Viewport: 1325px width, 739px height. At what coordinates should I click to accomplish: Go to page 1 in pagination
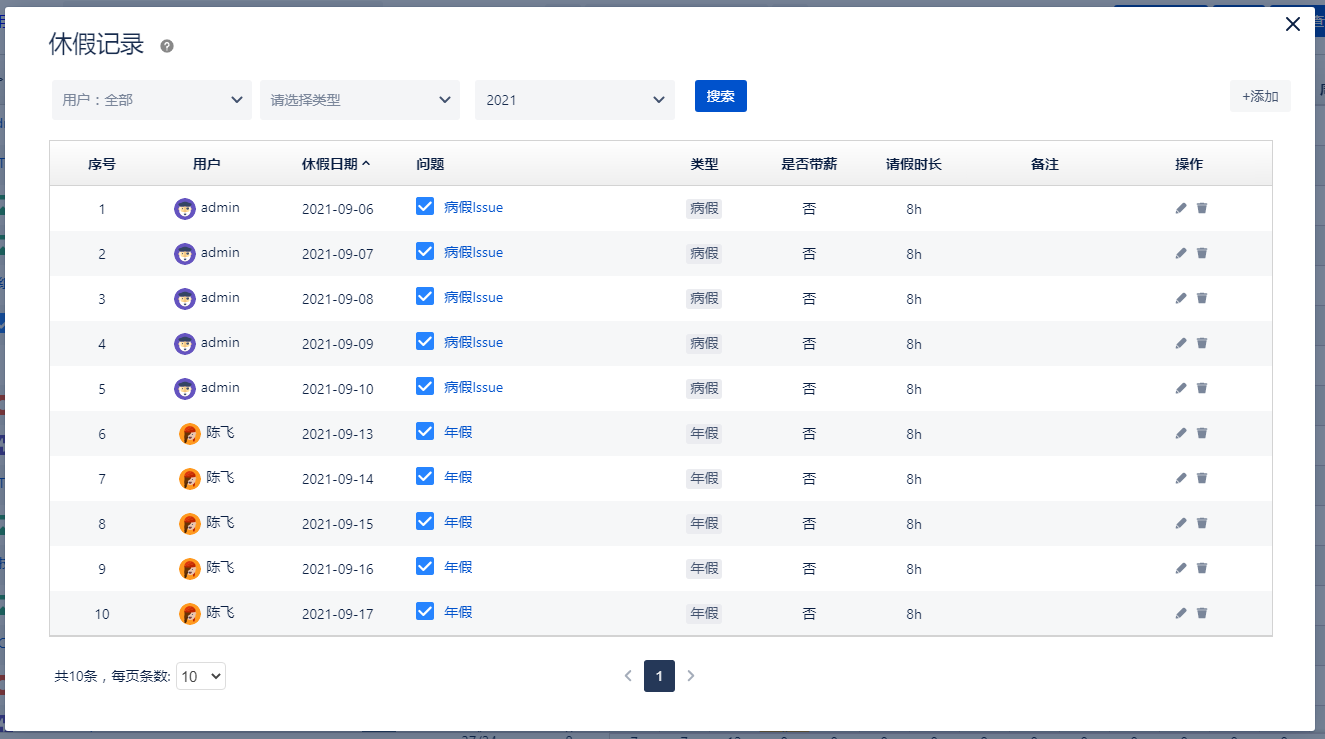click(659, 676)
